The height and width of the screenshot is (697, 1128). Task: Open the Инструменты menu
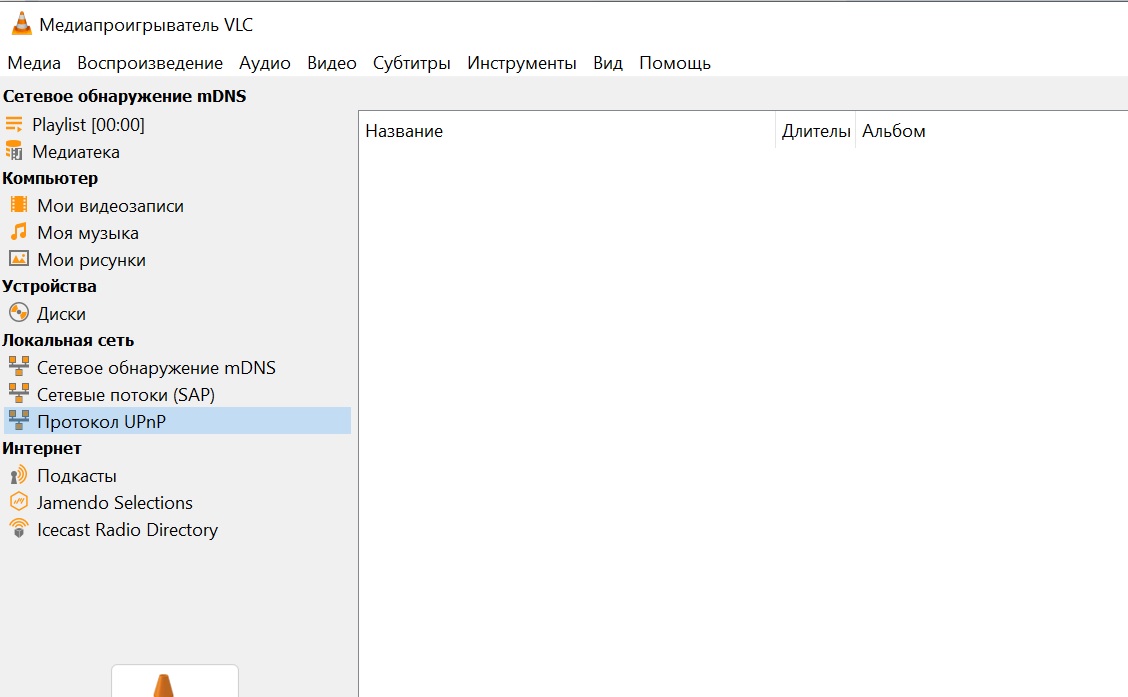(522, 63)
